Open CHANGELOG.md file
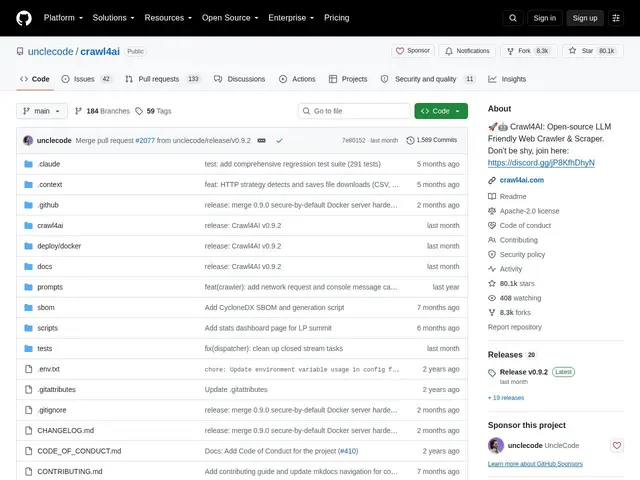This screenshot has width=640, height=480. point(65,431)
